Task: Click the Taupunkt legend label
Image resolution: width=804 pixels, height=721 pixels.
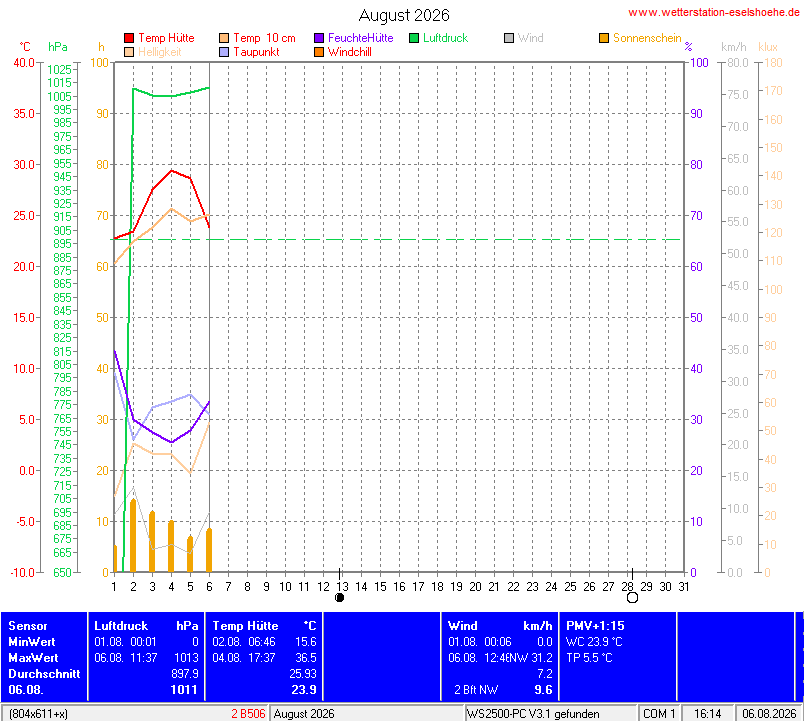Action: [256, 52]
